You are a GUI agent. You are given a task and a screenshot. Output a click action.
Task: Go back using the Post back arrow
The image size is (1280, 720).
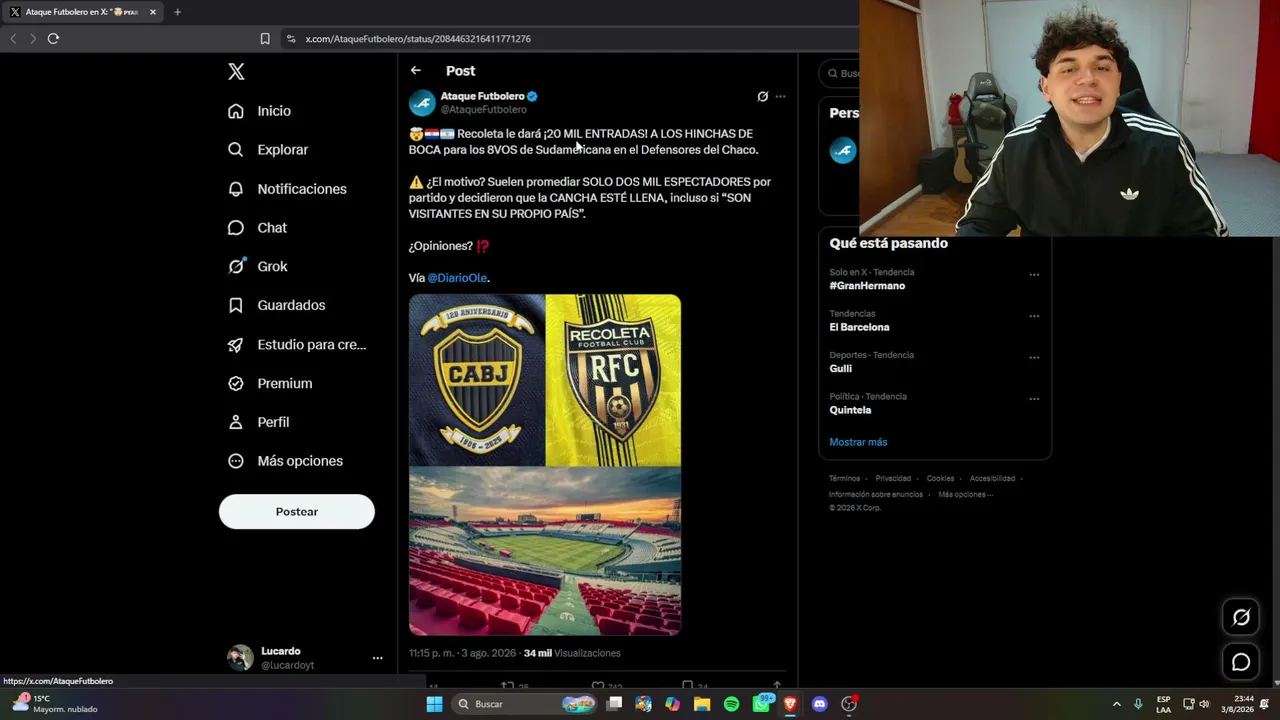415,71
